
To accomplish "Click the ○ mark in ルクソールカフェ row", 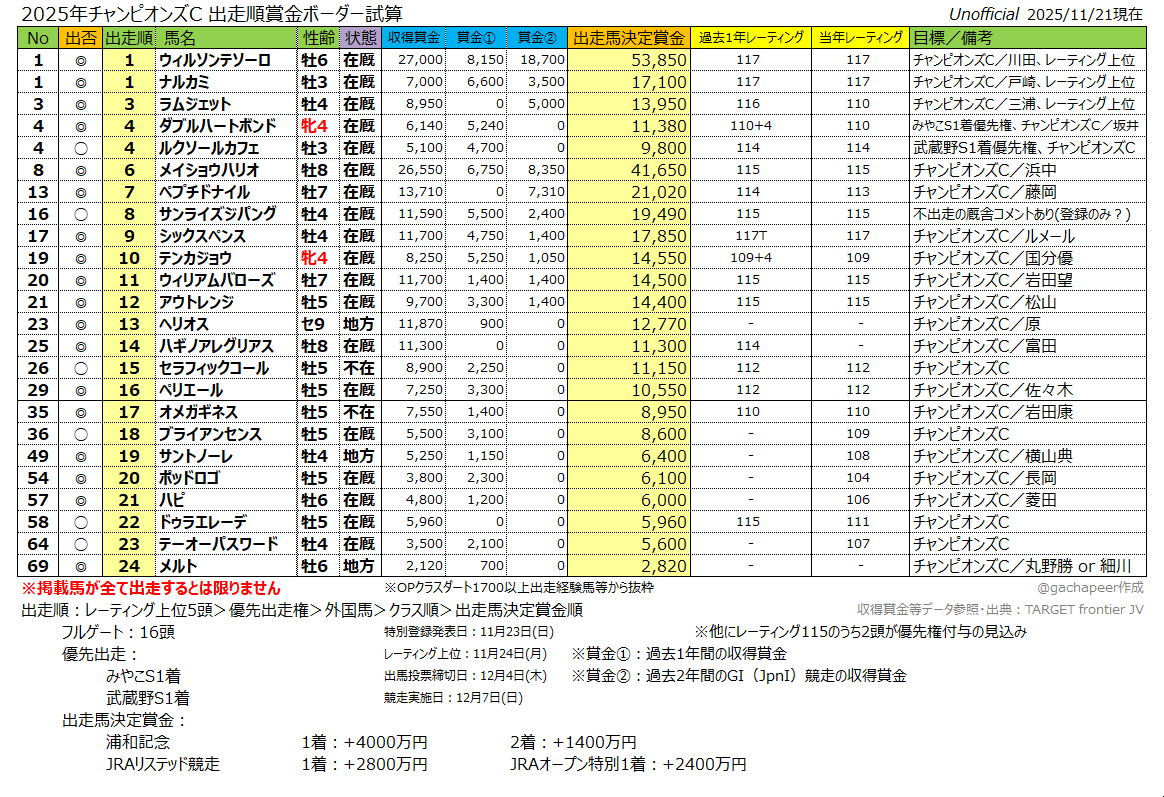I will click(80, 148).
